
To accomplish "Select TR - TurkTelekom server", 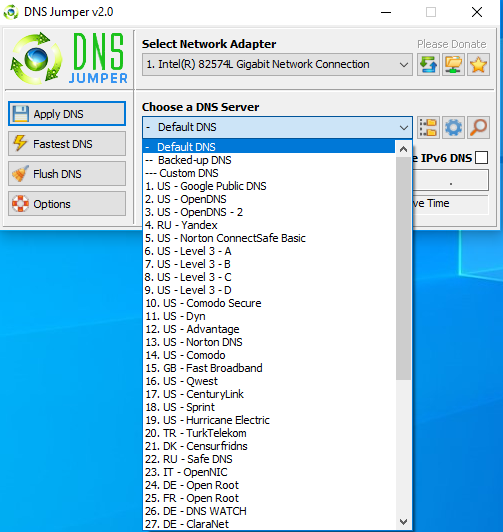I will pos(269,433).
